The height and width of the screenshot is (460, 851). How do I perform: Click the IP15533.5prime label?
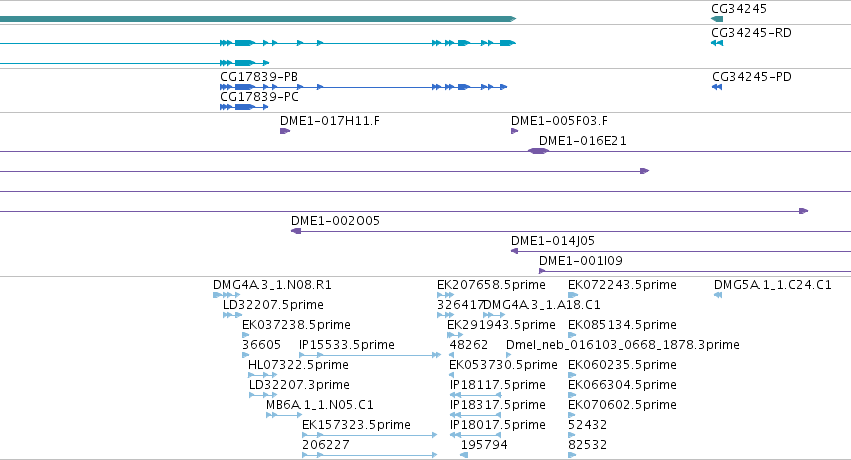coord(347,344)
